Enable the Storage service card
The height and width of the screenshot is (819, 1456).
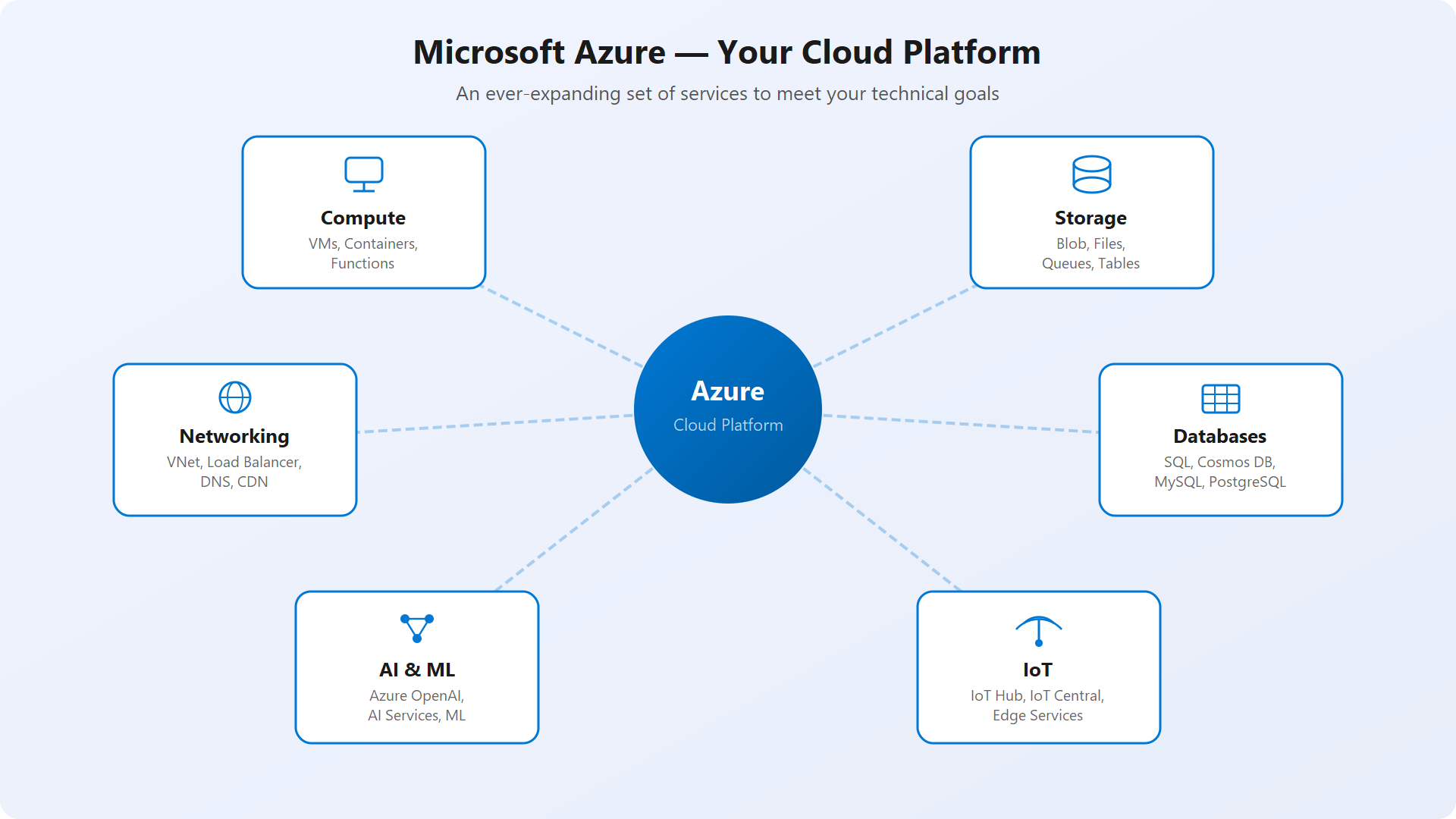[1091, 212]
